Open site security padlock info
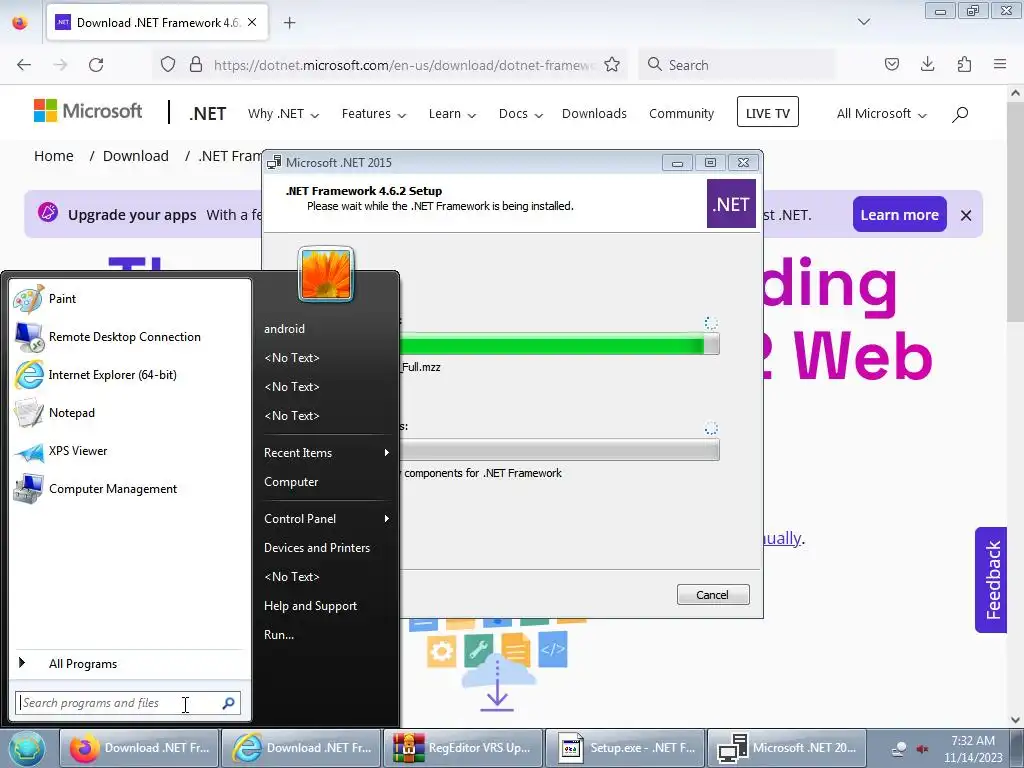 coord(195,65)
